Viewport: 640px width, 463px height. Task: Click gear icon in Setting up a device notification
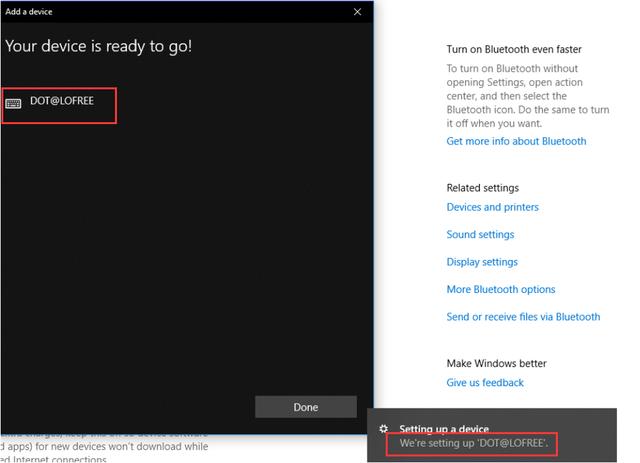point(383,429)
